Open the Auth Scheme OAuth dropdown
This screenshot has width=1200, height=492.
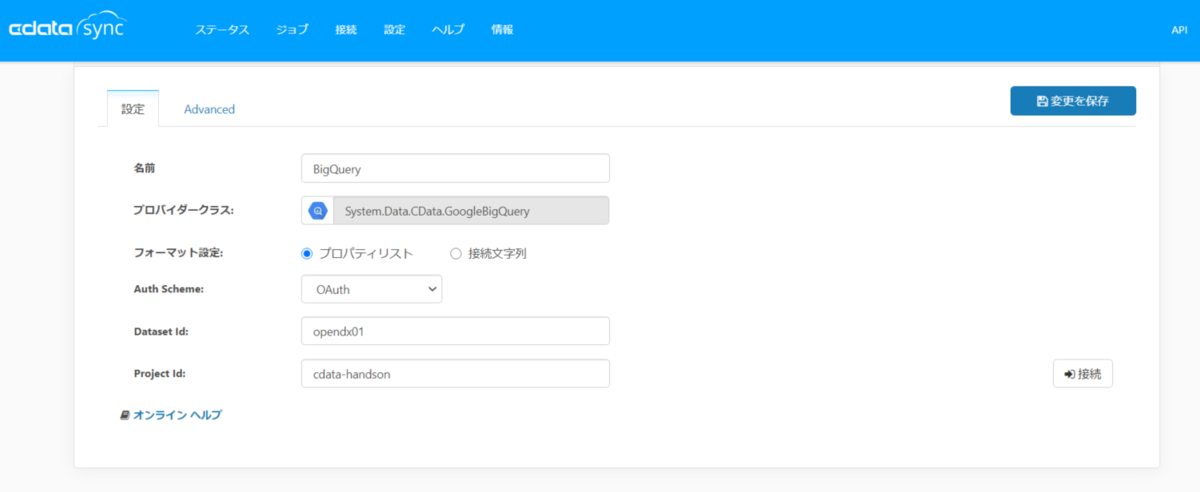(x=371, y=289)
